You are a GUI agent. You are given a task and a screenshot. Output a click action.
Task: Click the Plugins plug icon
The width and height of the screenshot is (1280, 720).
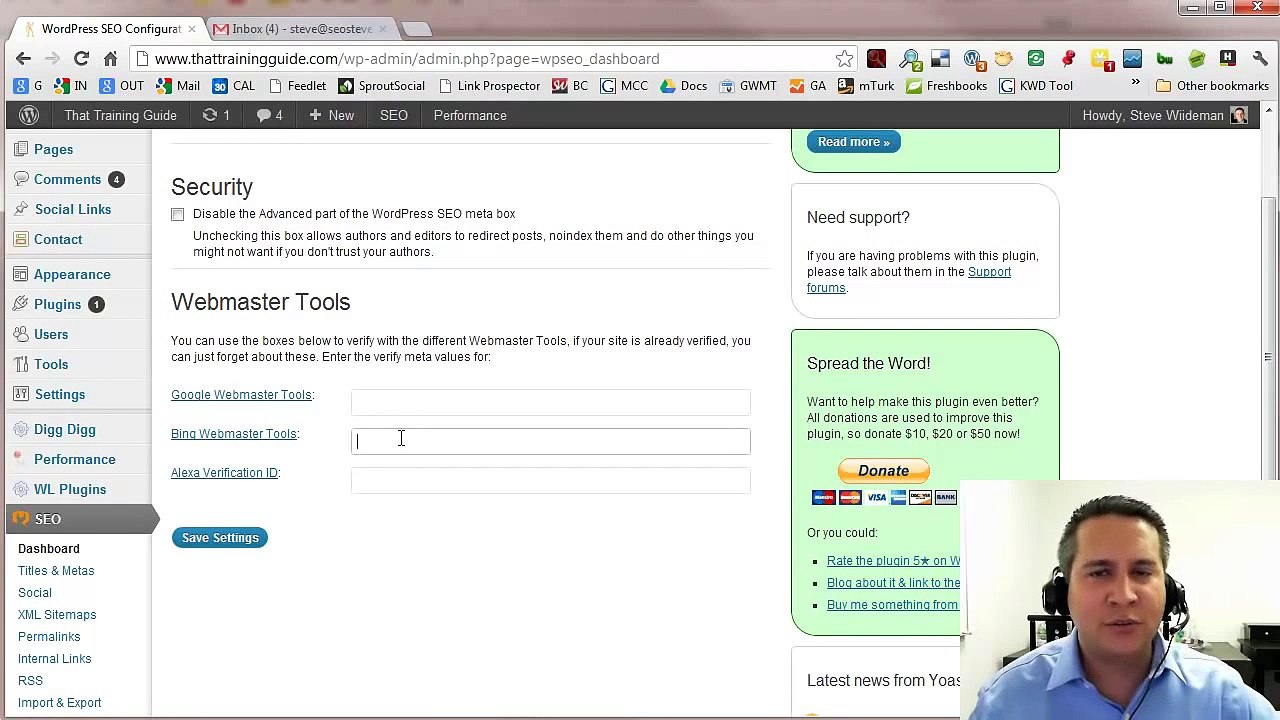(x=21, y=304)
